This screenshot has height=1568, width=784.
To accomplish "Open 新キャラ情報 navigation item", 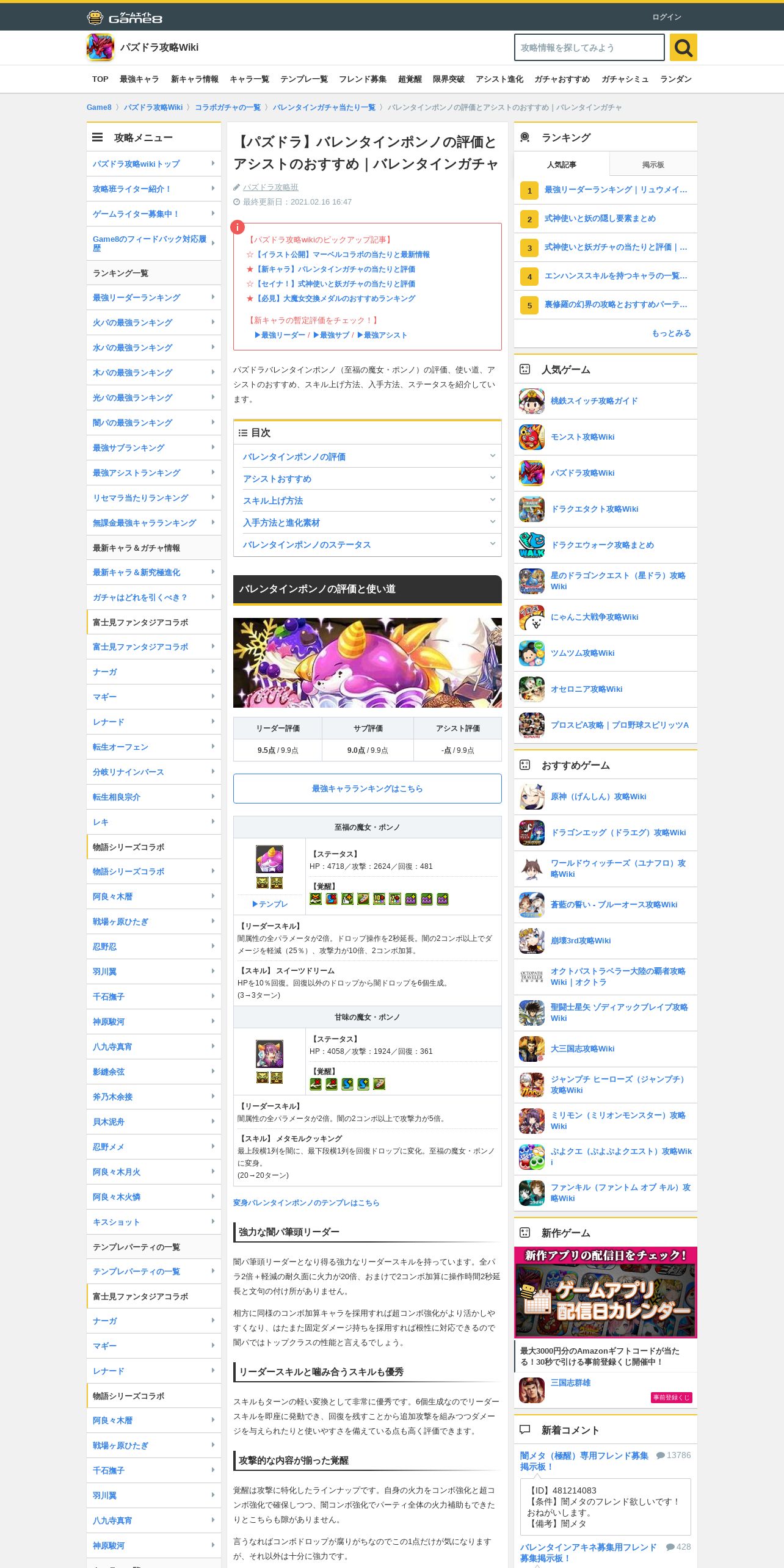I will pyautogui.click(x=195, y=79).
